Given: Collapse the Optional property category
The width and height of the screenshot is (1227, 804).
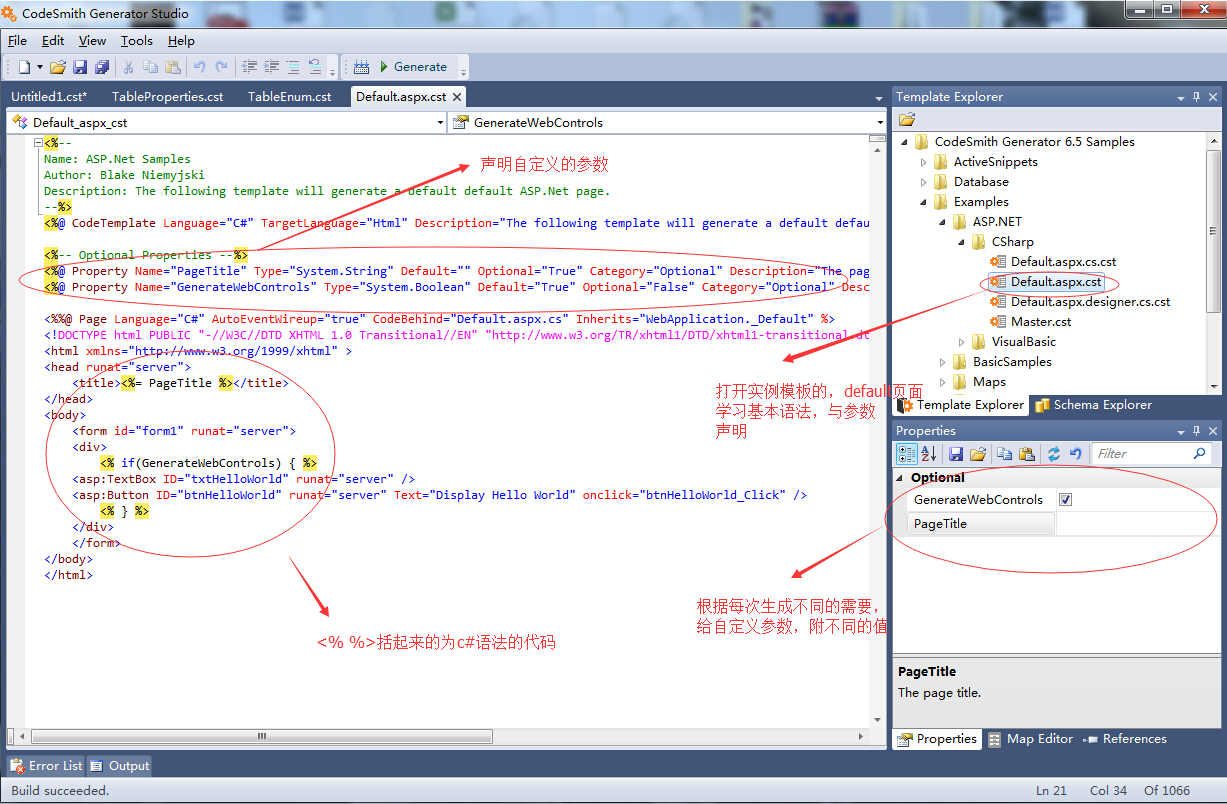Looking at the screenshot, I should (901, 478).
